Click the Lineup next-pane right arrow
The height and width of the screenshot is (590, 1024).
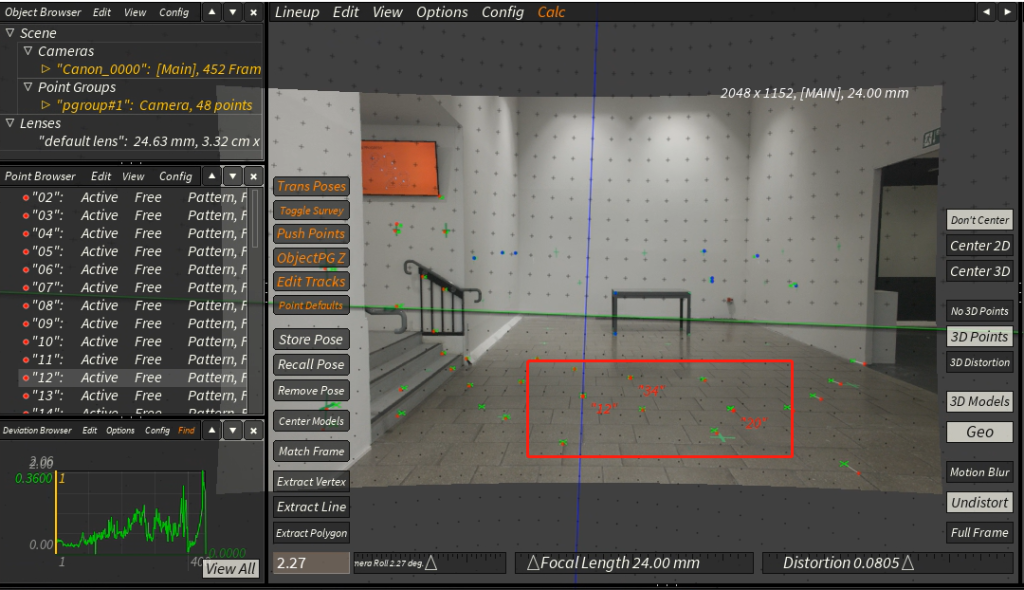pos(1006,12)
